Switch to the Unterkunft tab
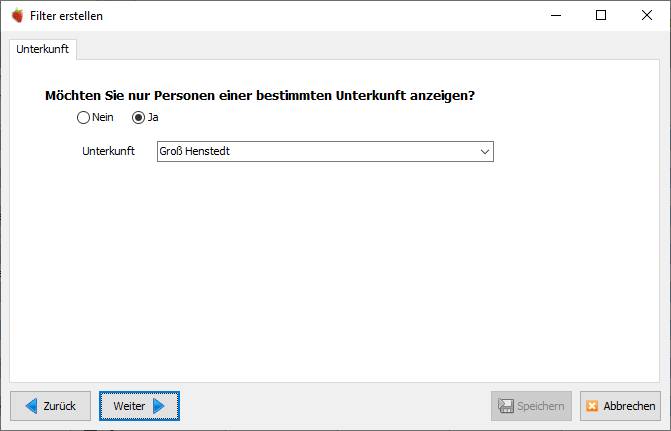The image size is (671, 431). (x=43, y=49)
